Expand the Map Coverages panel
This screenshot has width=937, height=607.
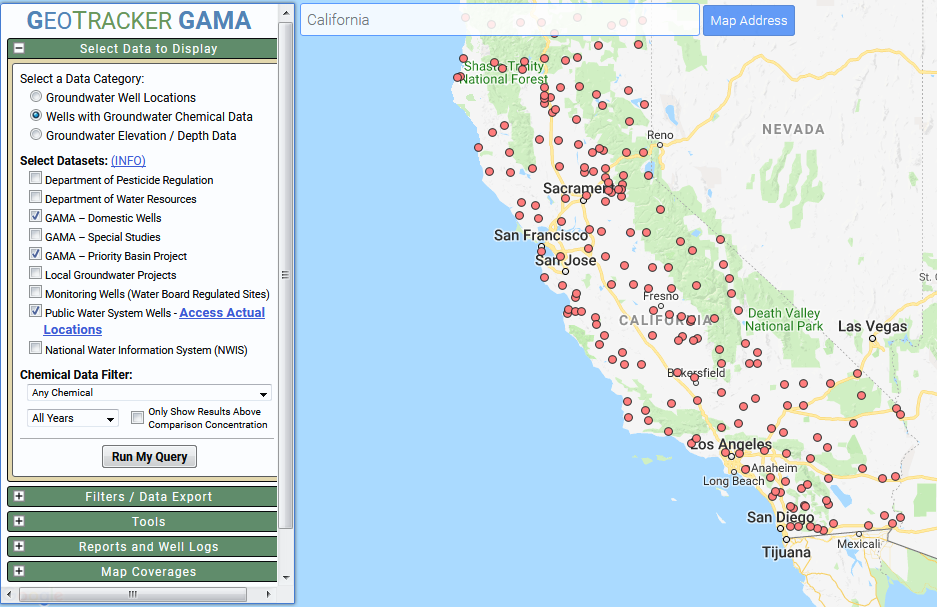19,572
